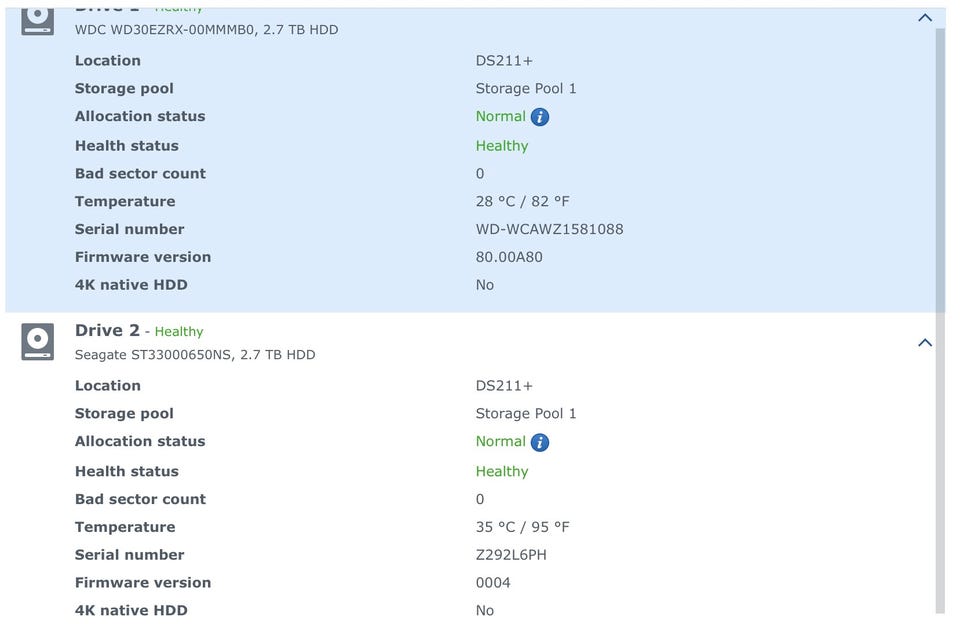Screen dimensions: 960x624
Task: Open Drive 2 allocation status info icon
Action: 540,442
